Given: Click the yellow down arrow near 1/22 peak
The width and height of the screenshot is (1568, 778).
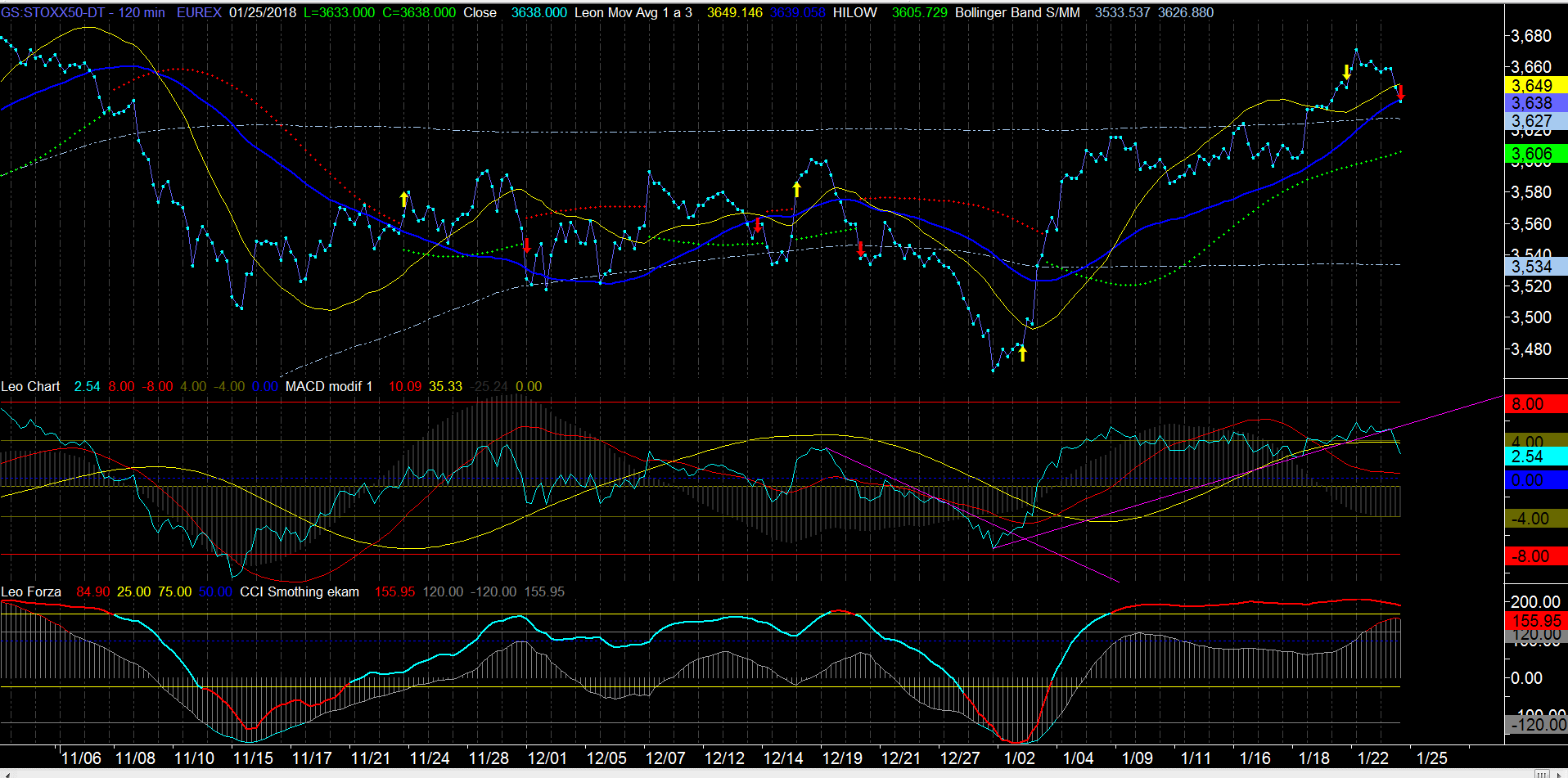Looking at the screenshot, I should tap(1347, 72).
